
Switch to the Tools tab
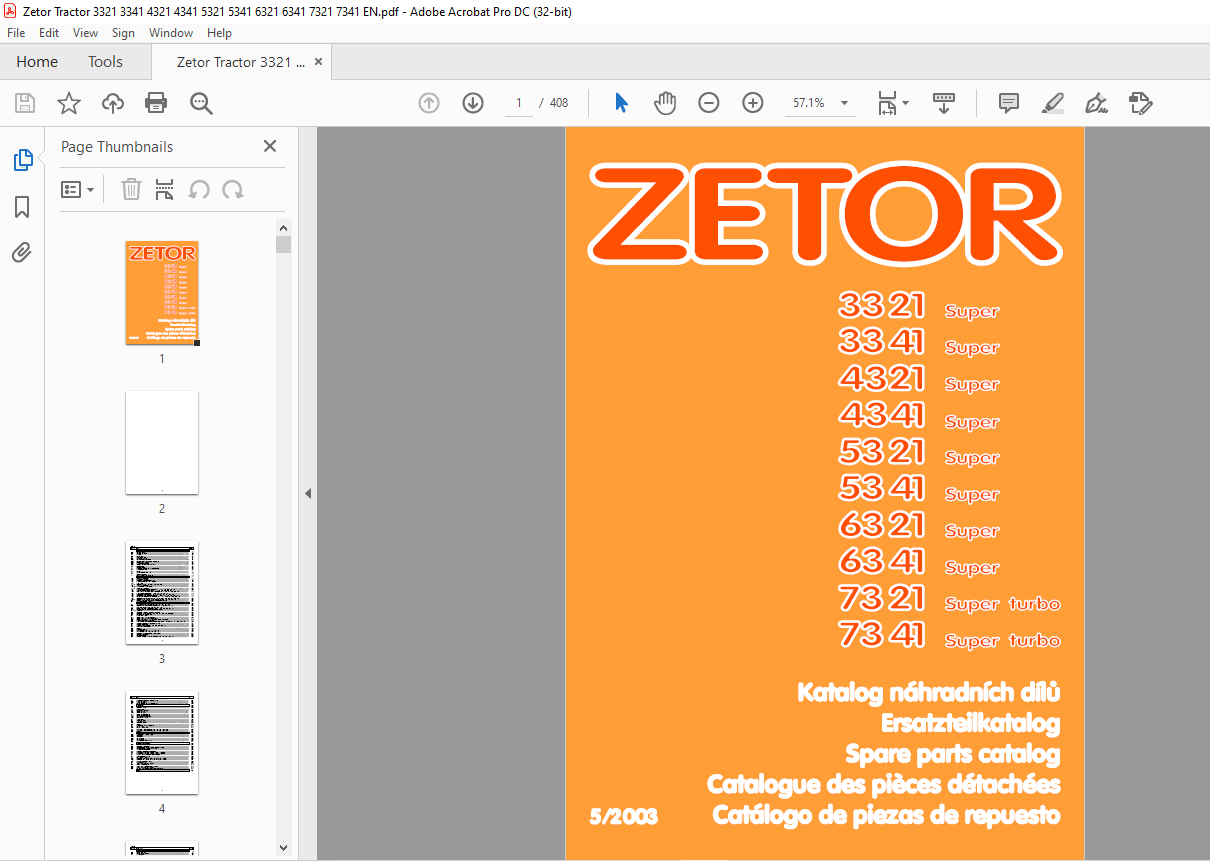click(x=105, y=62)
